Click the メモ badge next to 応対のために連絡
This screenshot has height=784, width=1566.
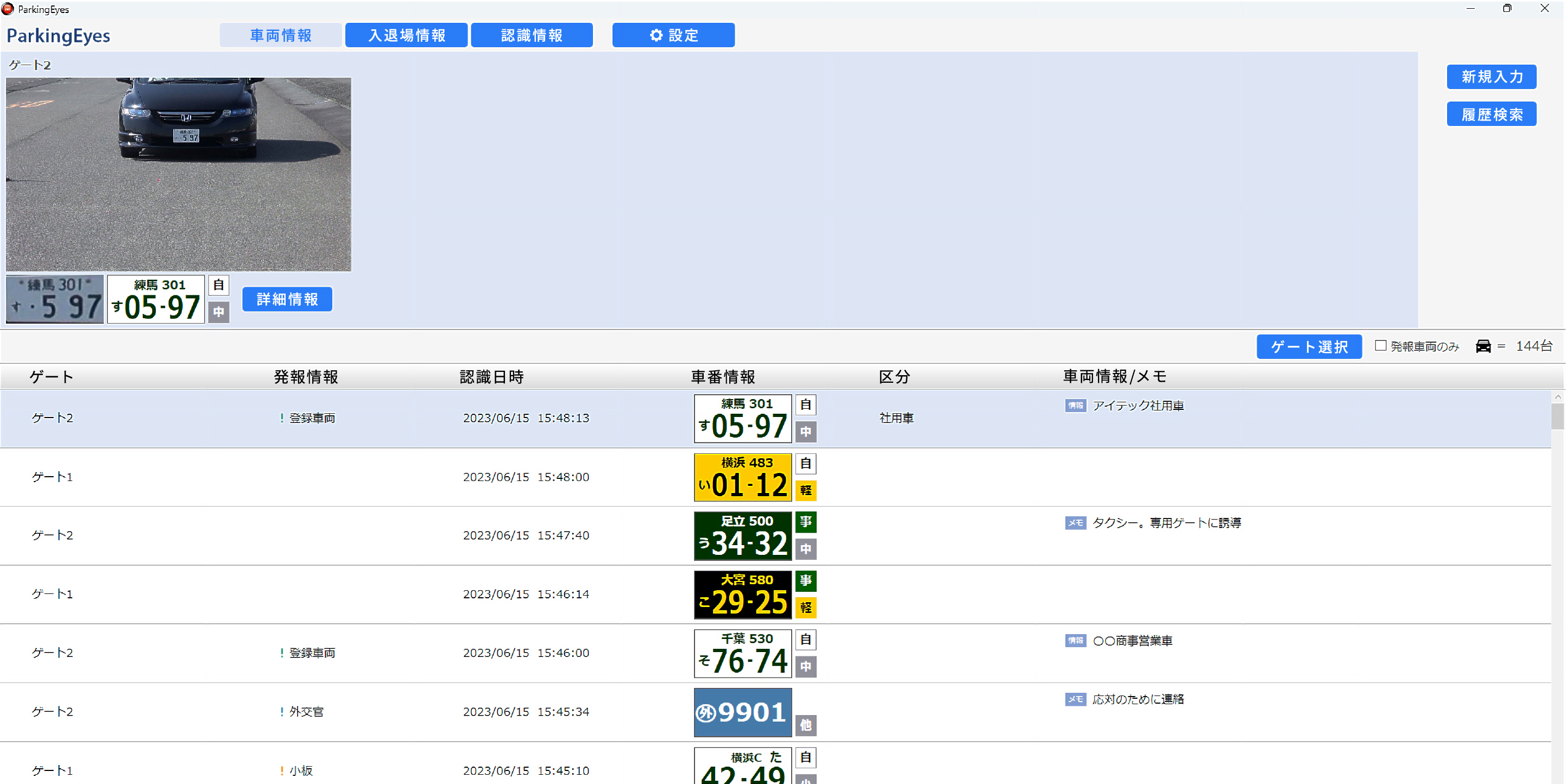(1076, 699)
